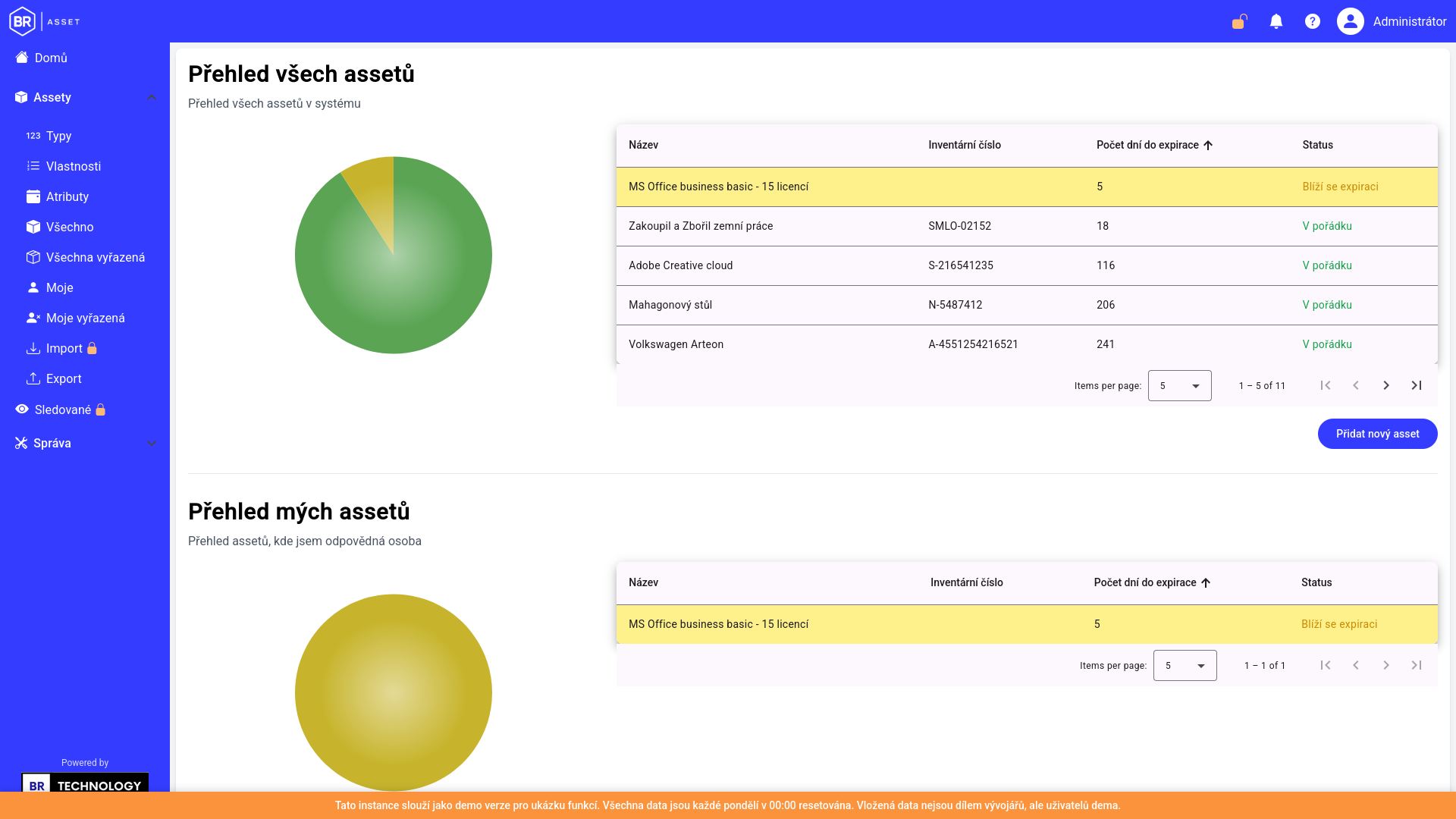Screen dimensions: 1456x819
Task: Click the Přidat nový asset button
Action: [x=1377, y=434]
